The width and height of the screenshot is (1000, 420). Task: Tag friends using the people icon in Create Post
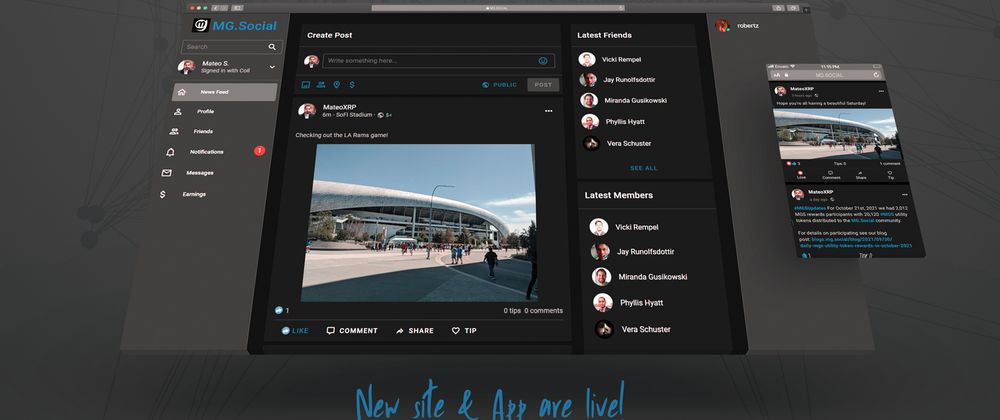coord(321,84)
